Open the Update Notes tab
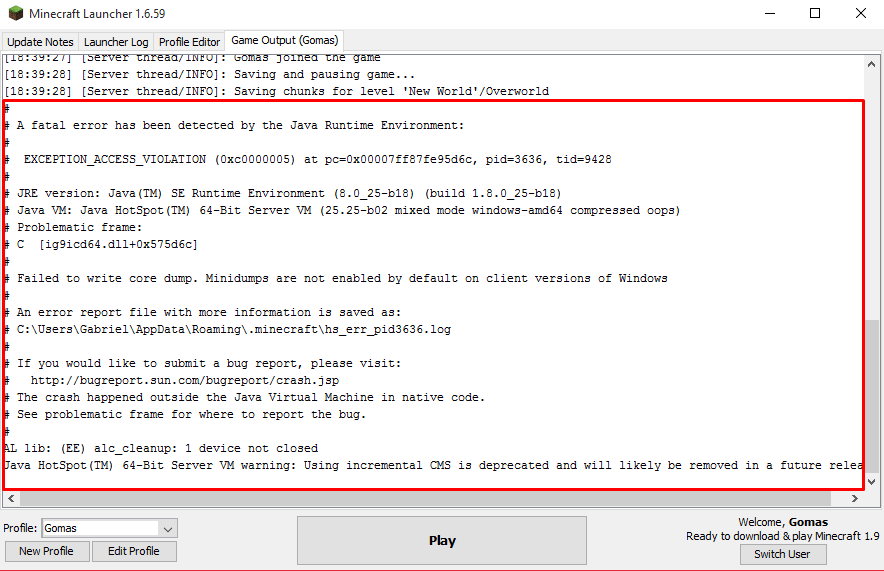Viewport: 884px width, 571px height. [40, 42]
